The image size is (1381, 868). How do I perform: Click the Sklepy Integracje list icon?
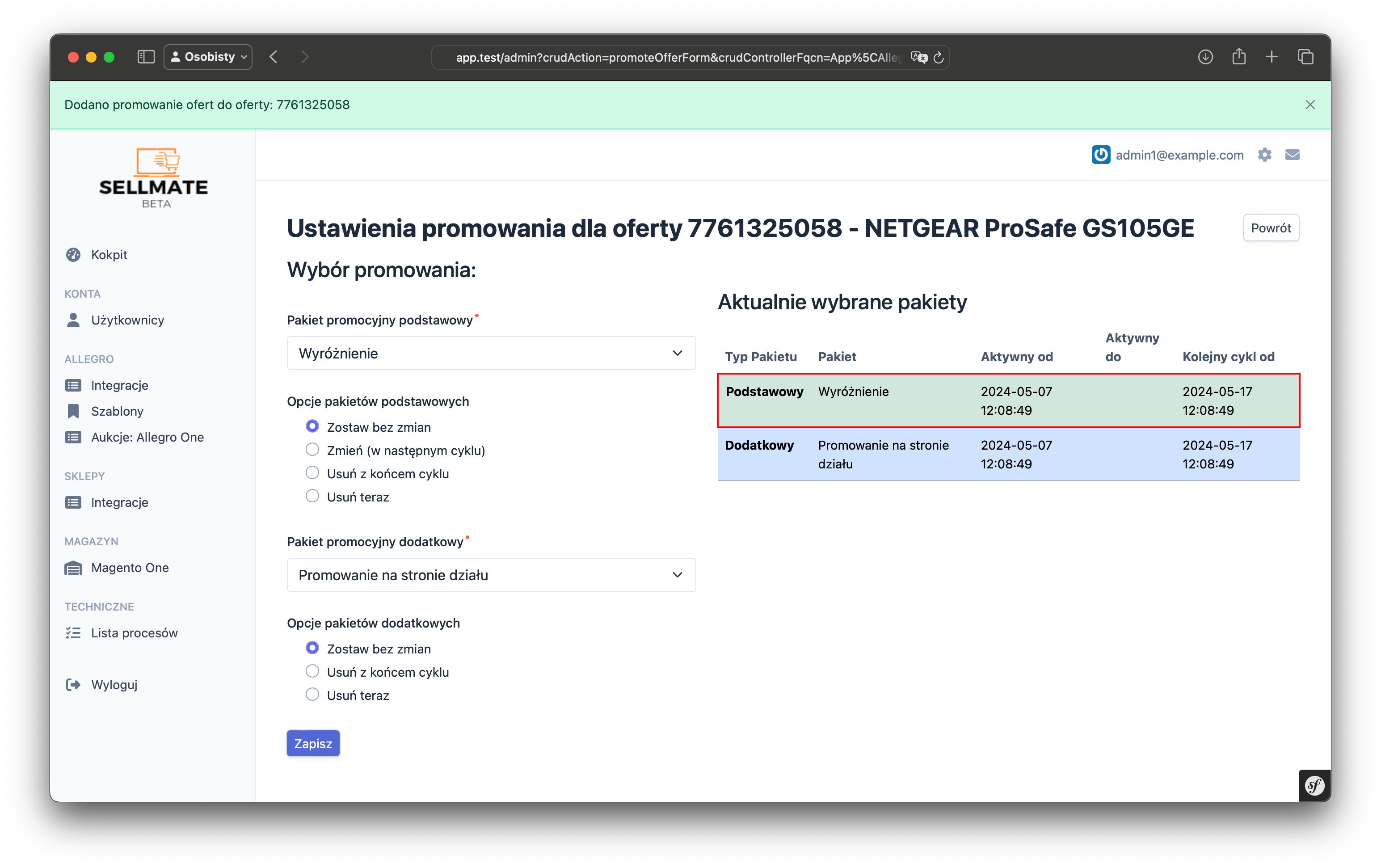coord(73,502)
